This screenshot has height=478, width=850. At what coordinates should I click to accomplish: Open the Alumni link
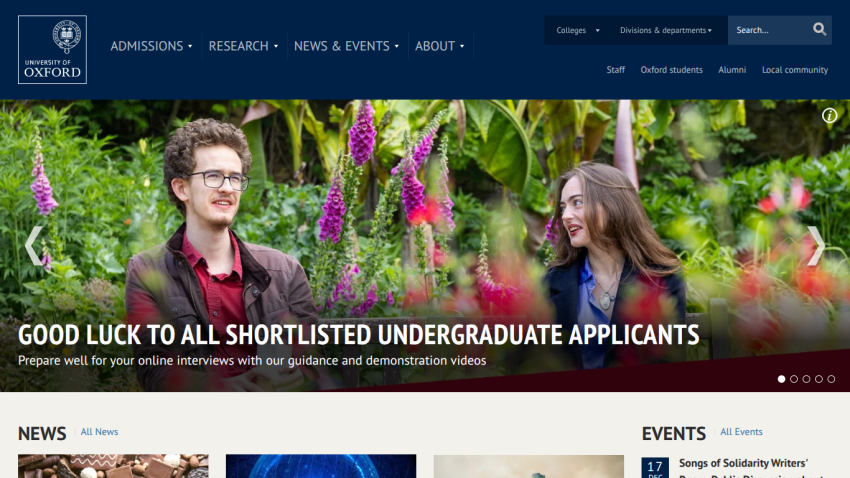pyautogui.click(x=732, y=70)
